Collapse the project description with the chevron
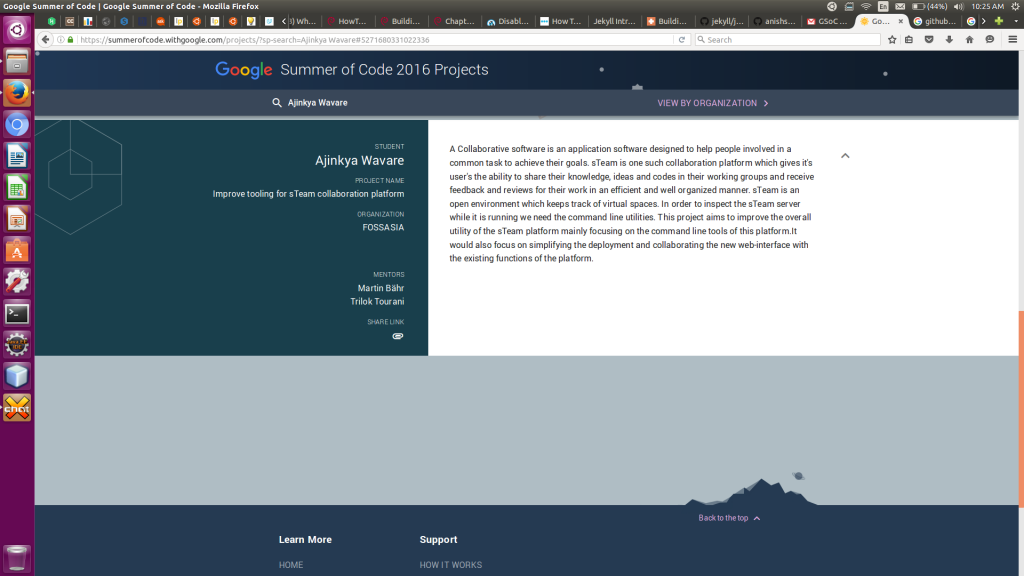This screenshot has width=1024, height=576. coord(845,156)
